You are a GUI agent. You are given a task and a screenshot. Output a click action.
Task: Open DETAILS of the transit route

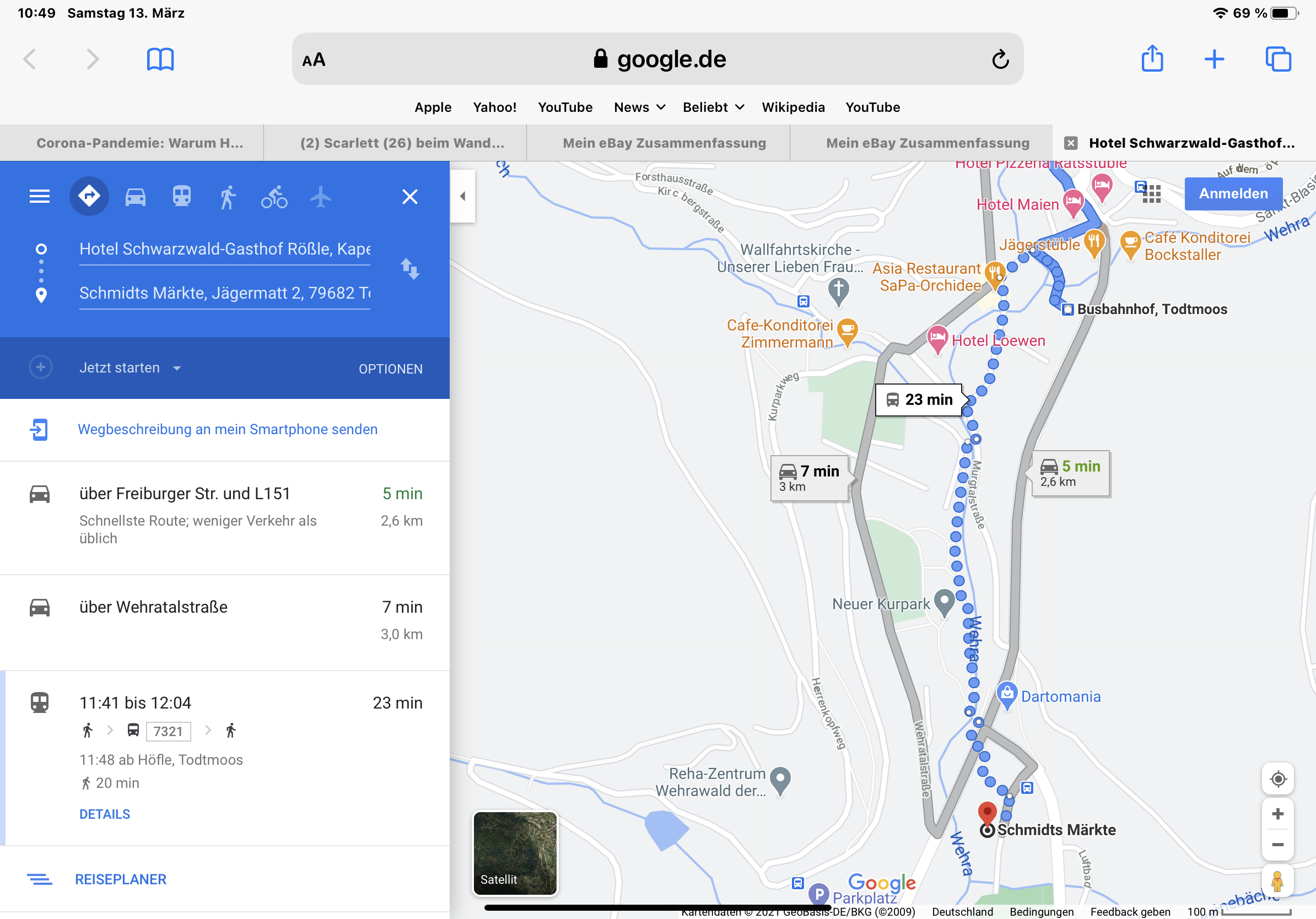coord(105,814)
